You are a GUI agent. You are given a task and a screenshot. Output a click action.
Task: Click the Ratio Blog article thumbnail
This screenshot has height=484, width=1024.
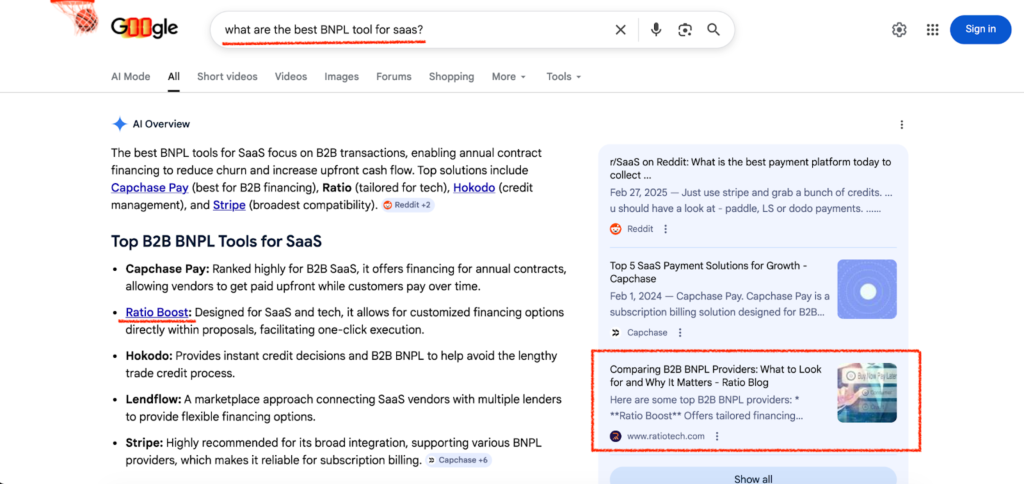(867, 393)
